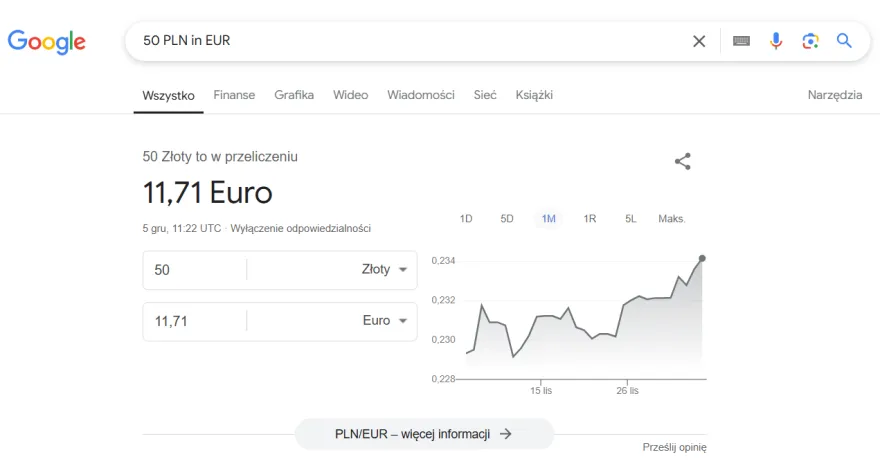Screen dimensions: 880x475
Task: Select the 5D chart range
Action: 507,218
